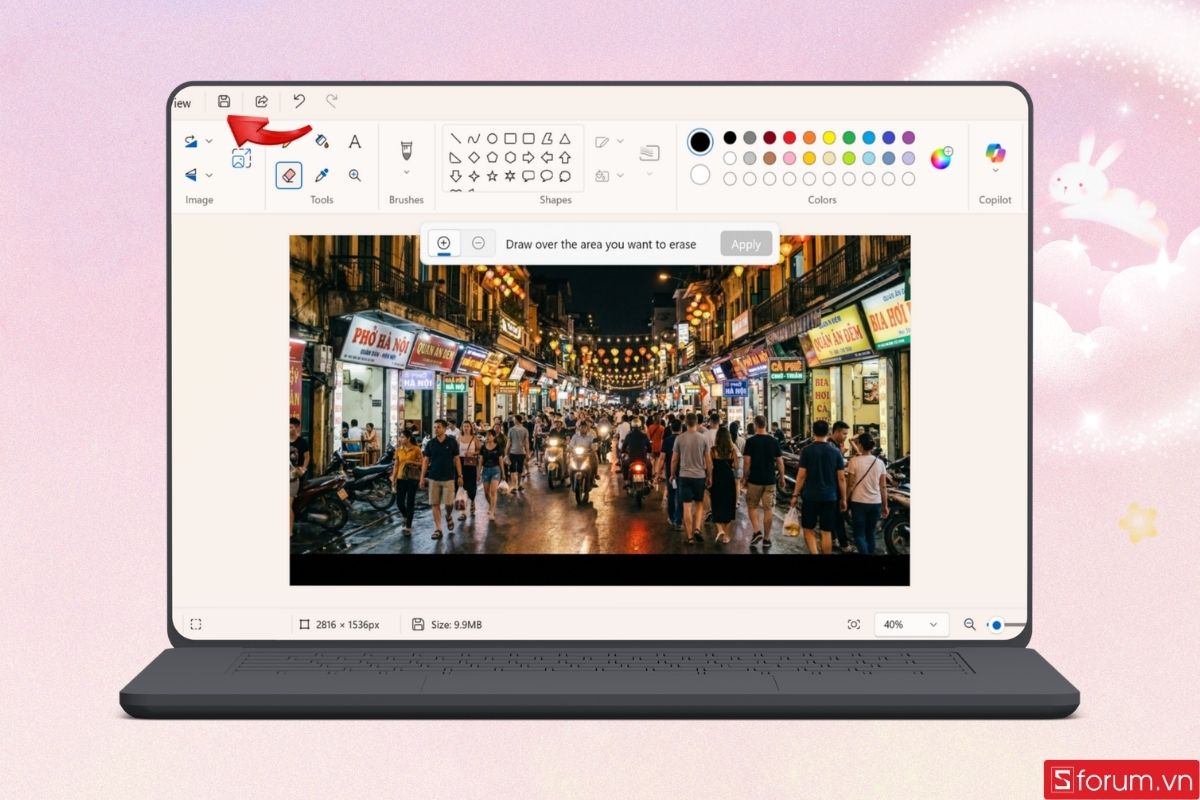Click the Apply button
1200x800 pixels.
tap(746, 244)
